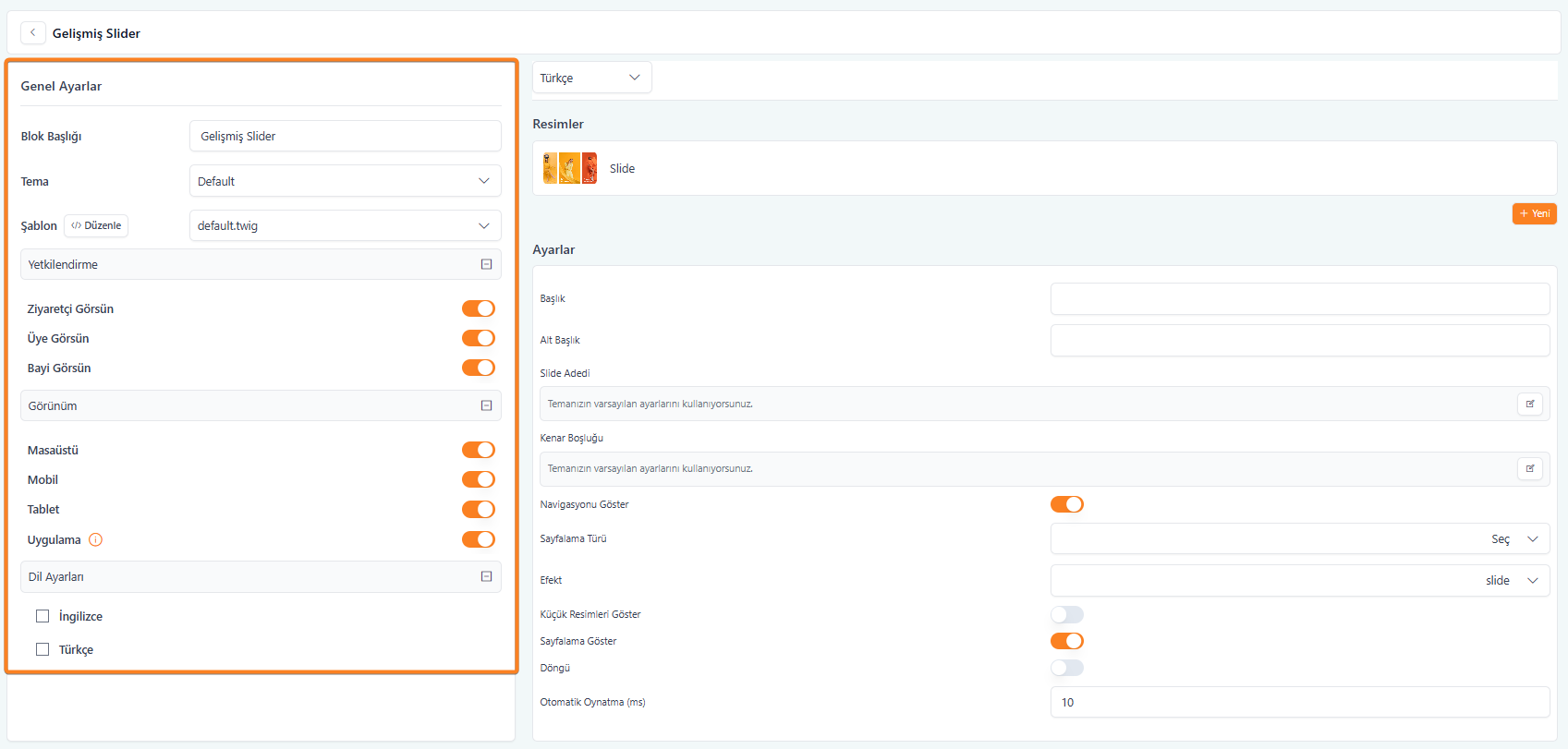This screenshot has height=749, width=1568.
Task: Click the Ayarlar heading
Action: pos(553,249)
